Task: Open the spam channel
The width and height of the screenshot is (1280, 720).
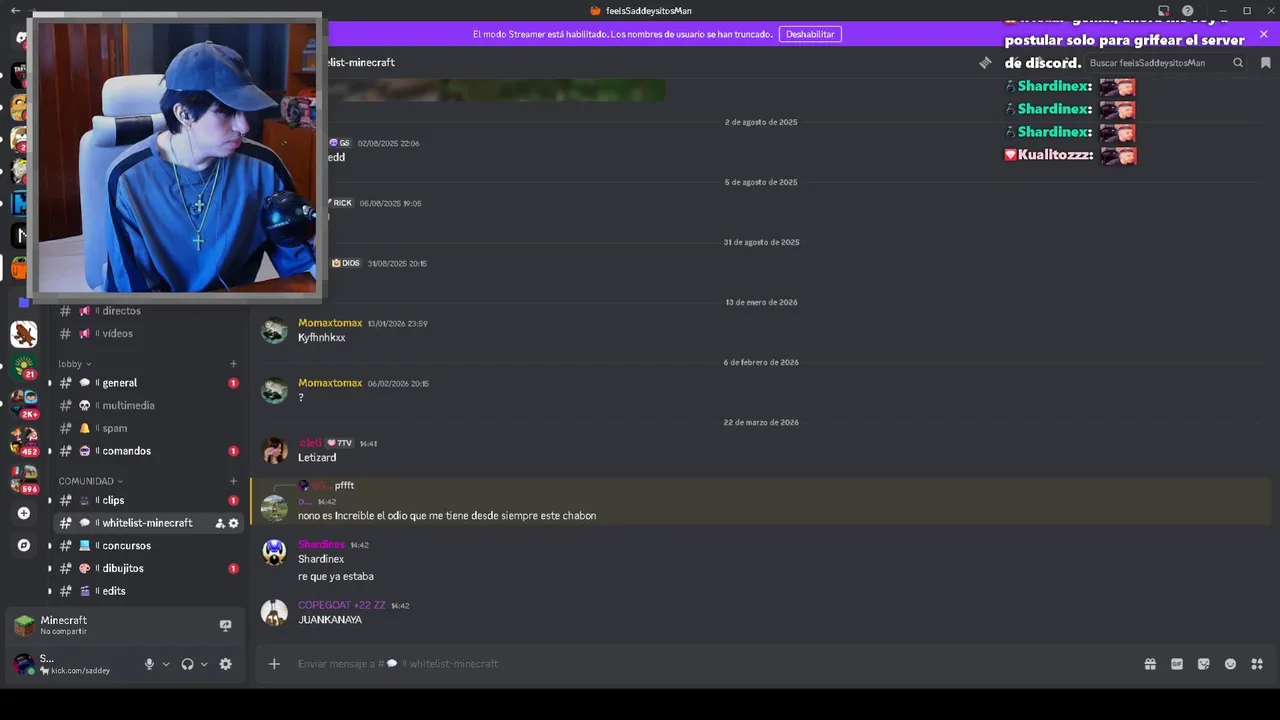Action: point(147,428)
